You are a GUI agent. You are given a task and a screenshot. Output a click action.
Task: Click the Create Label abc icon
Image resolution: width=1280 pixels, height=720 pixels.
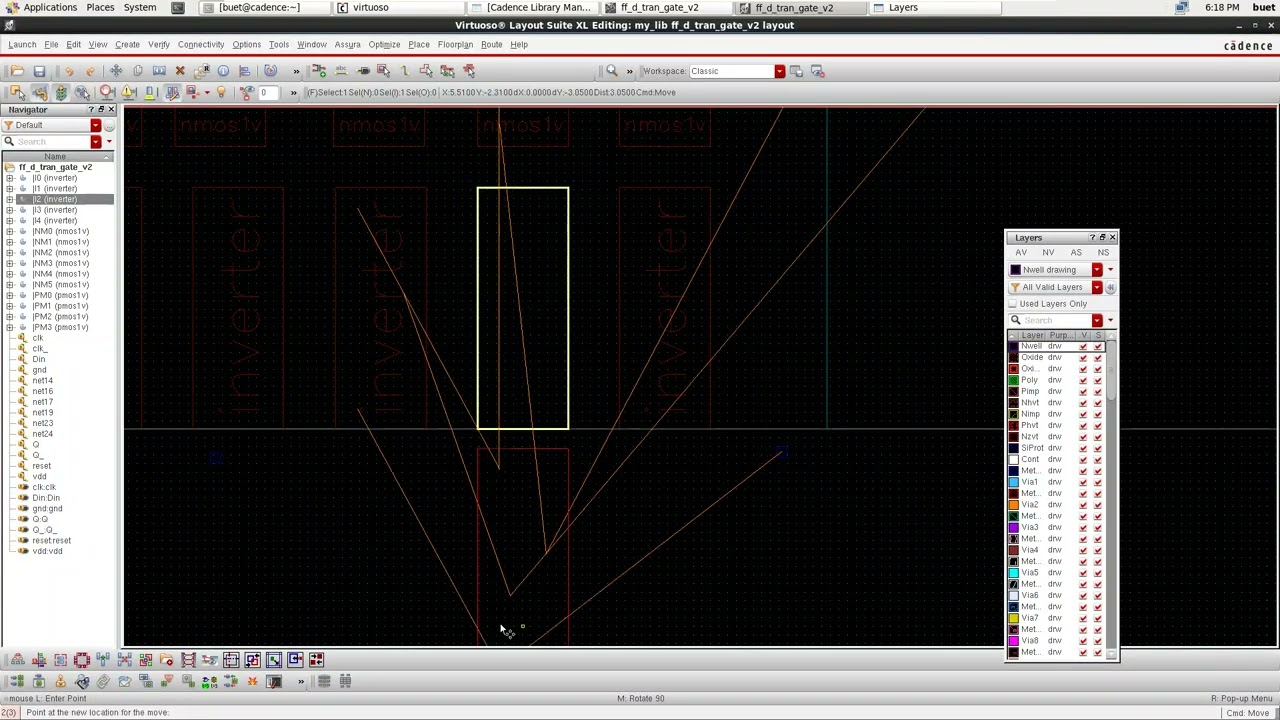click(x=341, y=71)
